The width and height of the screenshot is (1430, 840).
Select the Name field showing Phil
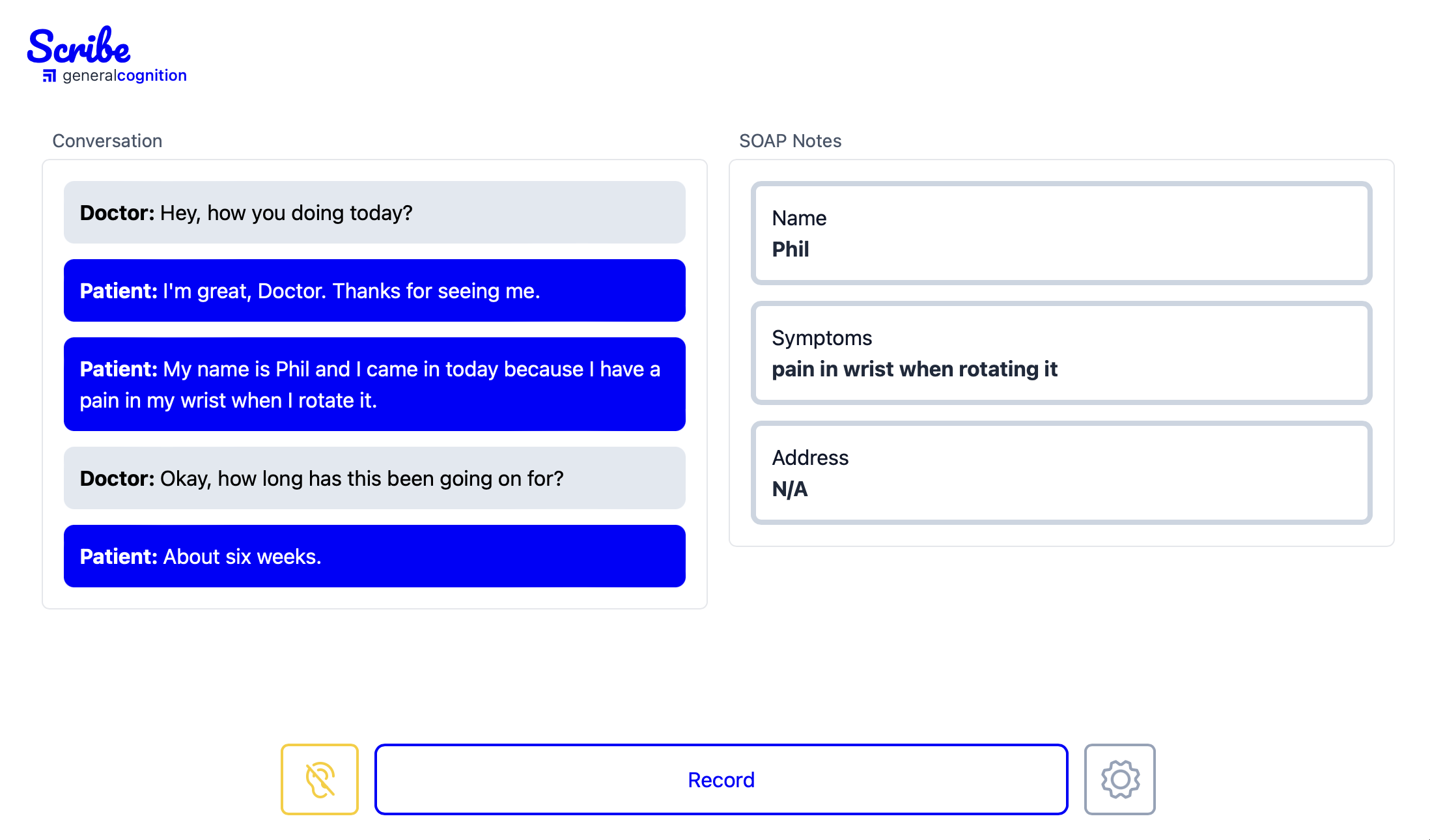pyautogui.click(x=1061, y=233)
